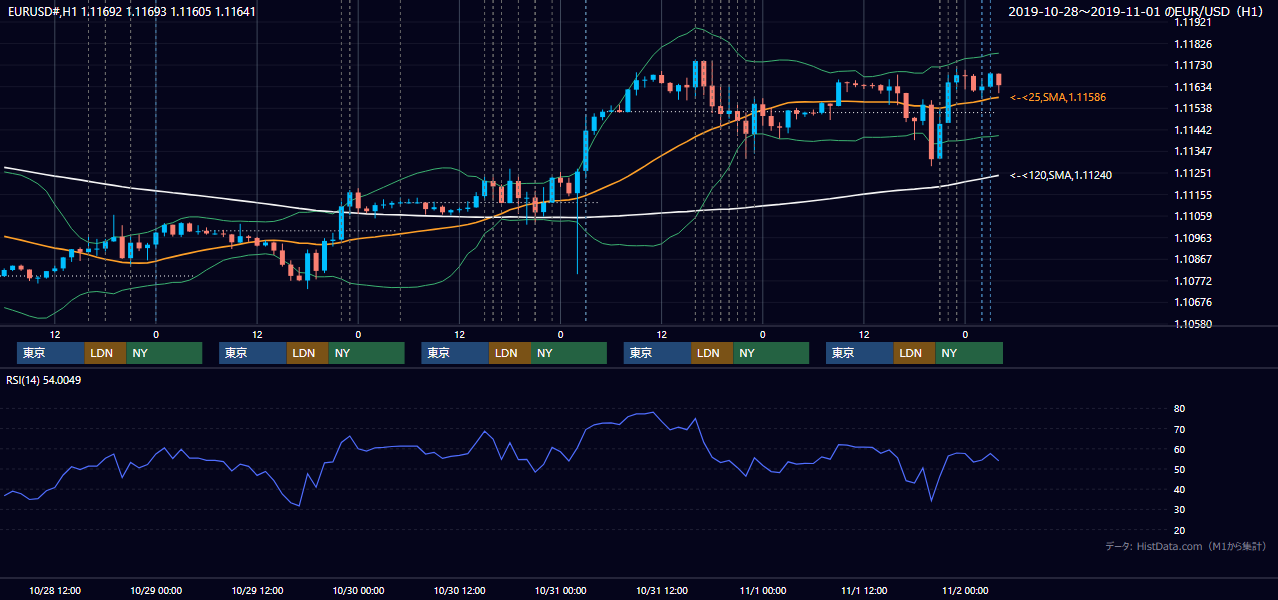Click RSI scale level 80
1278x600 pixels.
[x=1179, y=409]
